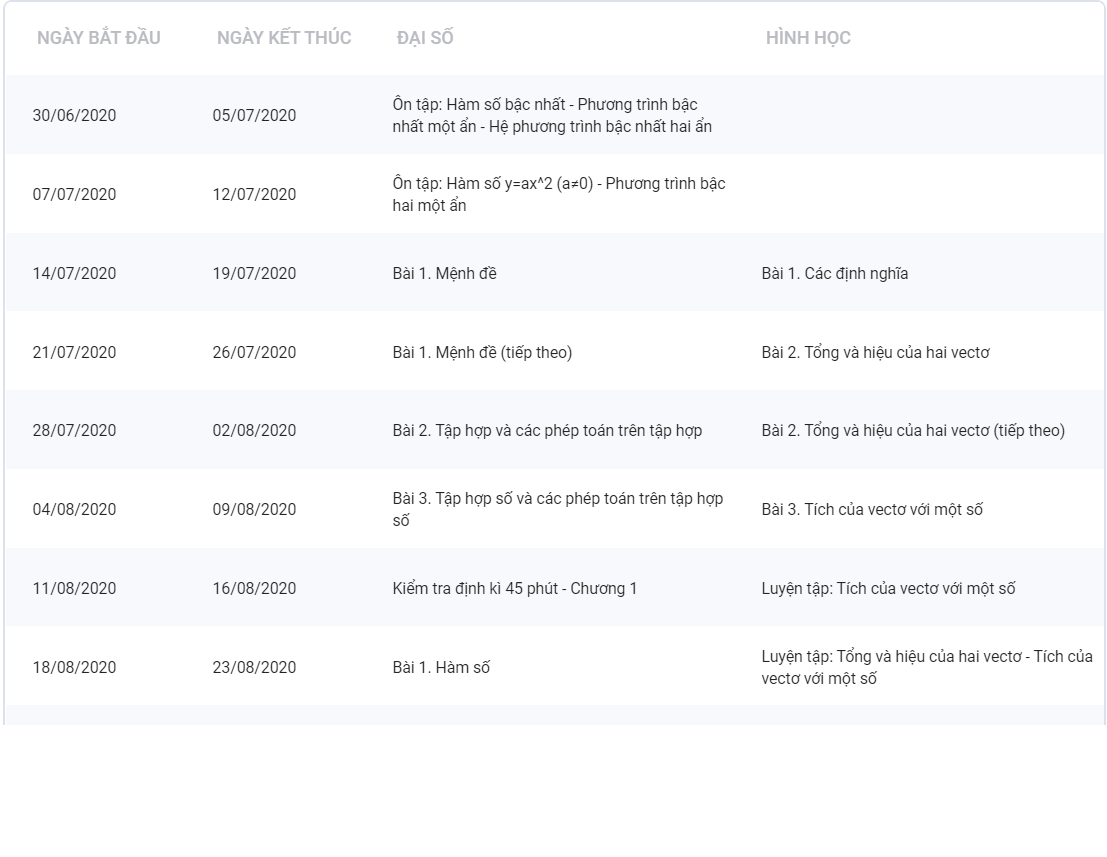Open 'Bài 3. Tích của vectơ với một số'
The height and width of the screenshot is (857, 1107).
pos(872,510)
